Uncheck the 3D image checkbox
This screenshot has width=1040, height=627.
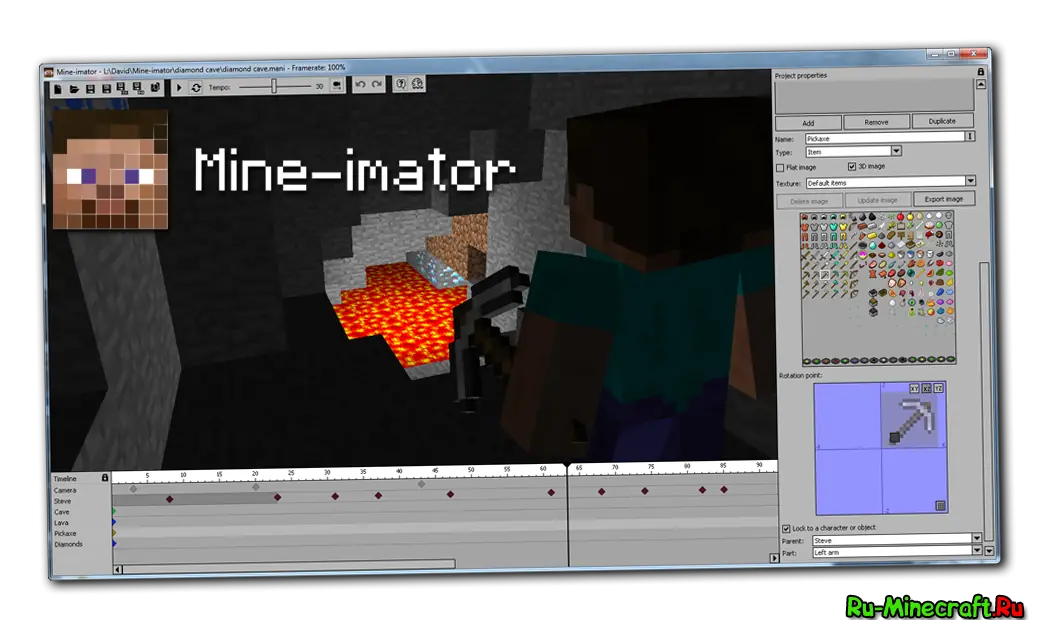[852, 167]
